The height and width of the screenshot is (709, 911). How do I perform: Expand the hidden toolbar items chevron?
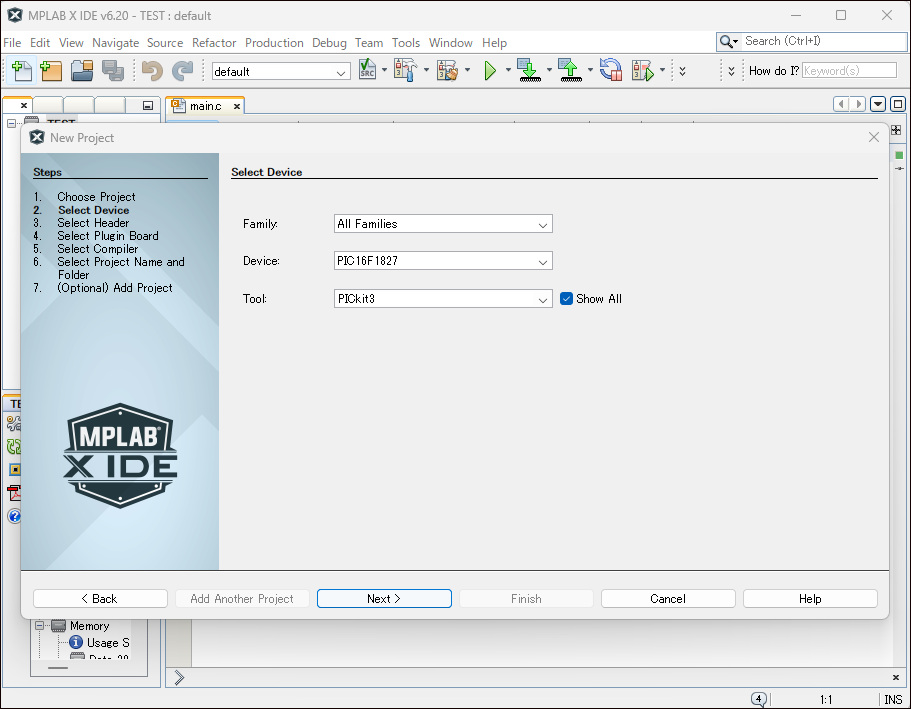coord(683,71)
